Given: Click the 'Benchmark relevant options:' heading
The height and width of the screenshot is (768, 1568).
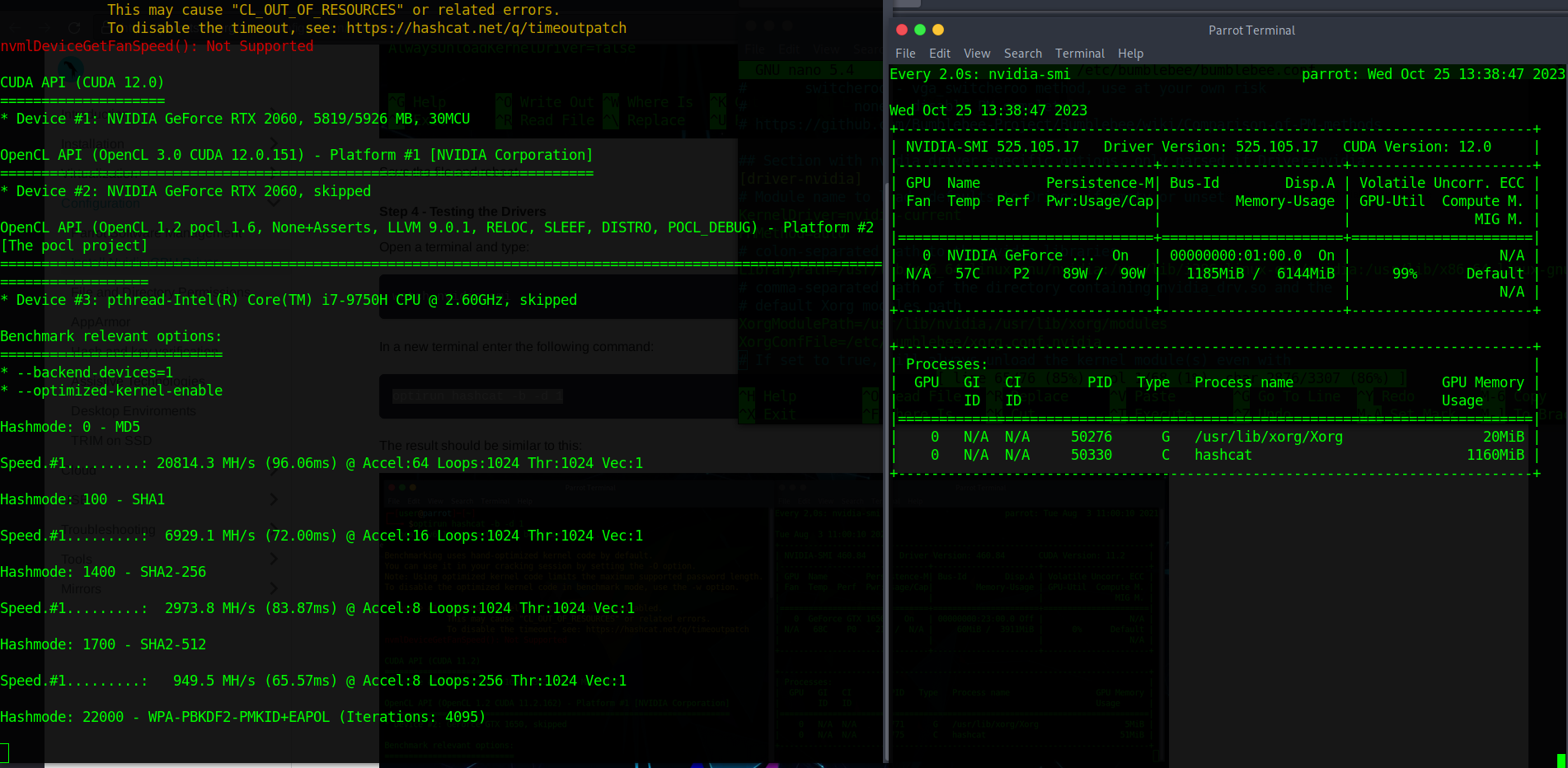Looking at the screenshot, I should point(111,336).
